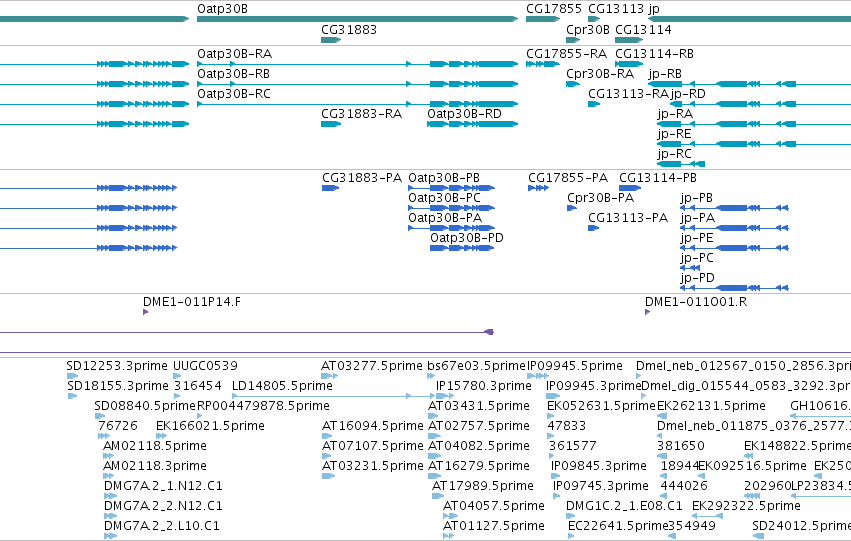Select CG13114-RB transcript label
This screenshot has height=541, width=851.
(x=654, y=54)
